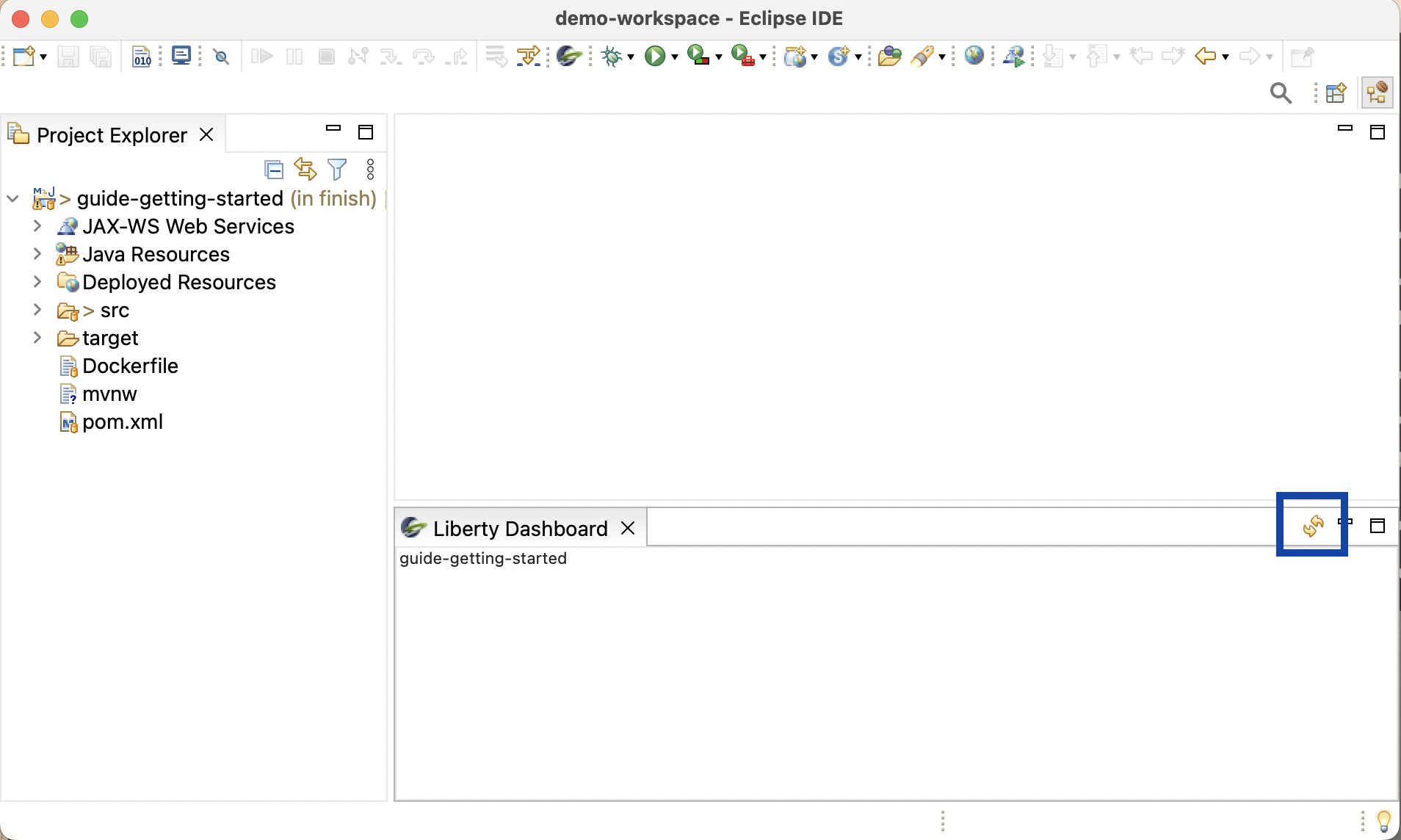Open a Terminal using the monitor icon
Image resolution: width=1401 pixels, height=840 pixels.
[181, 56]
